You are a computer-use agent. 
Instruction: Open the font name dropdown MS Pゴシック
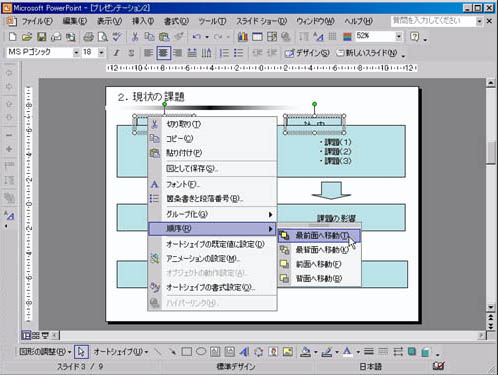pos(76,53)
